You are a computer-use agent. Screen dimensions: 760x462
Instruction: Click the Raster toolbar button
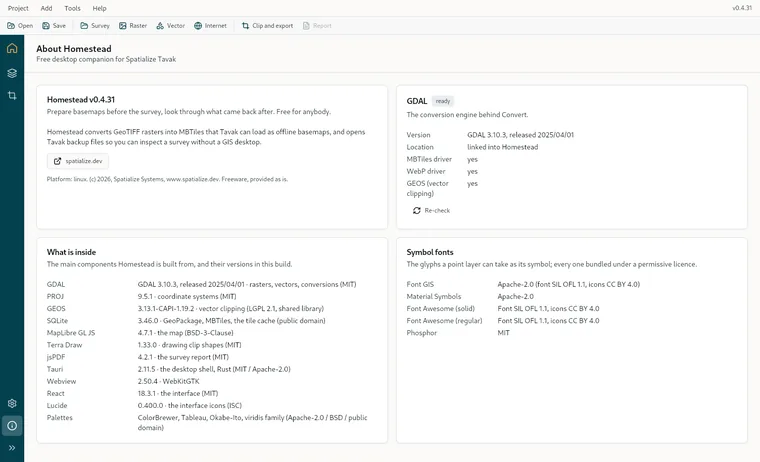coord(133,26)
